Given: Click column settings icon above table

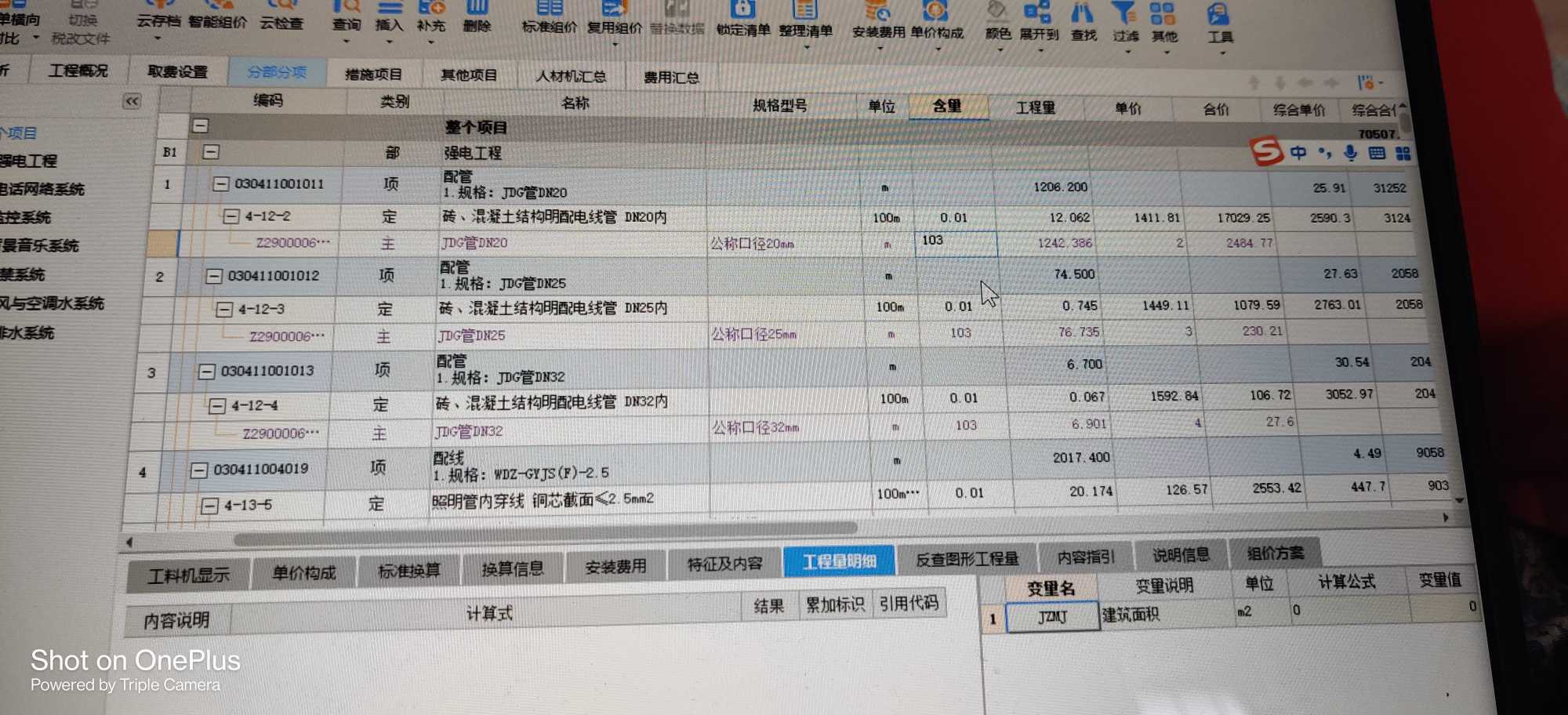Looking at the screenshot, I should click(x=1367, y=82).
